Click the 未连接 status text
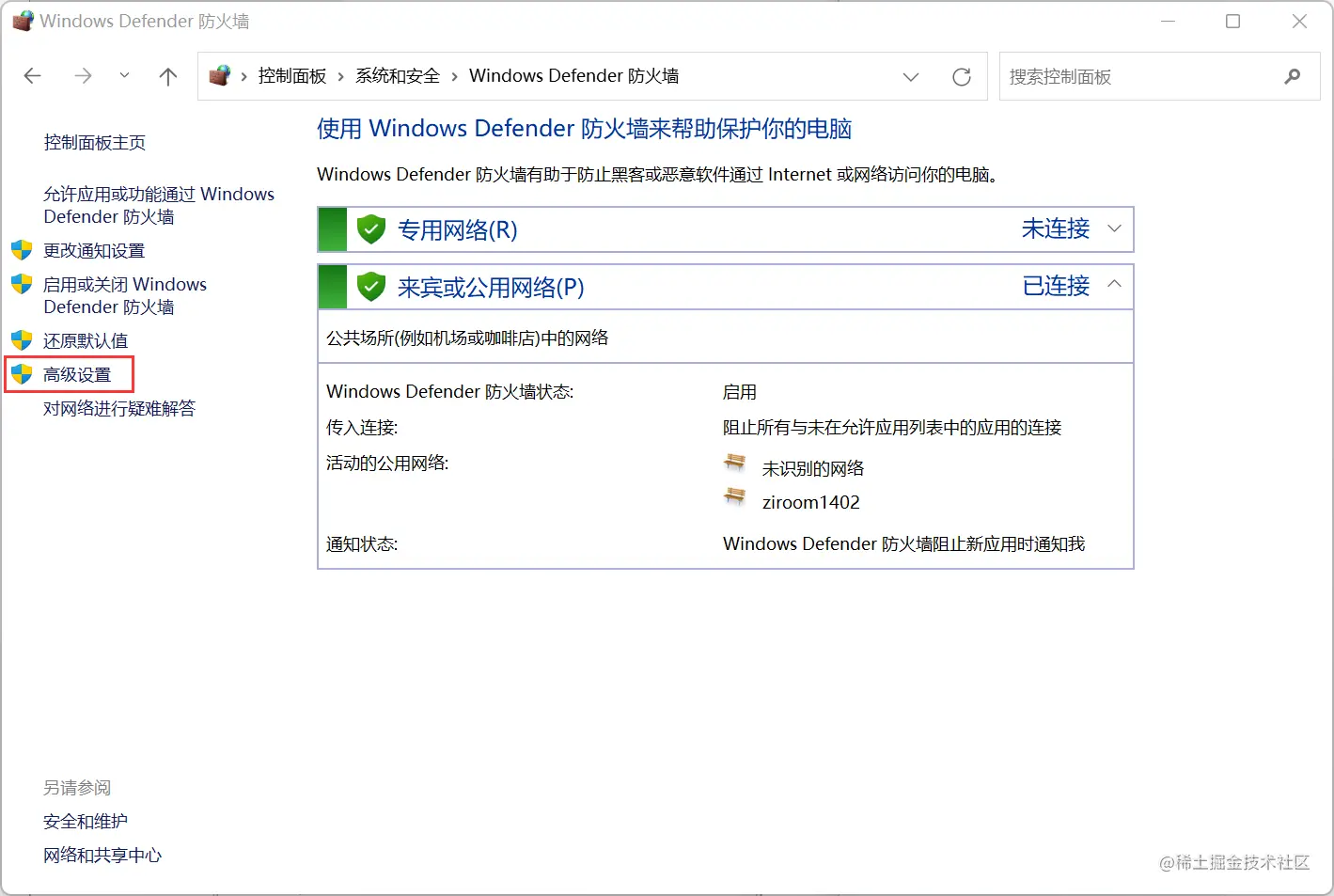 point(1056,228)
